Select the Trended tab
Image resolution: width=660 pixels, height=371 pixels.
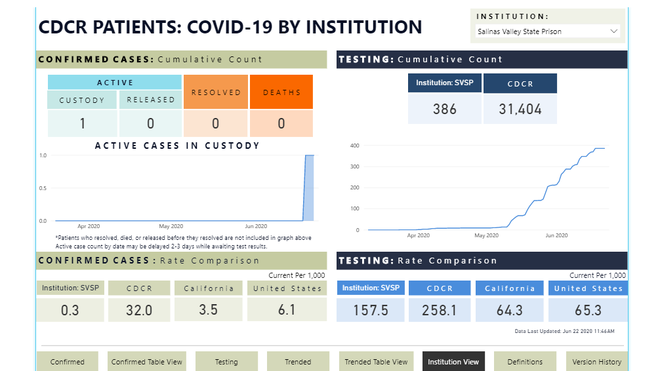(x=298, y=361)
